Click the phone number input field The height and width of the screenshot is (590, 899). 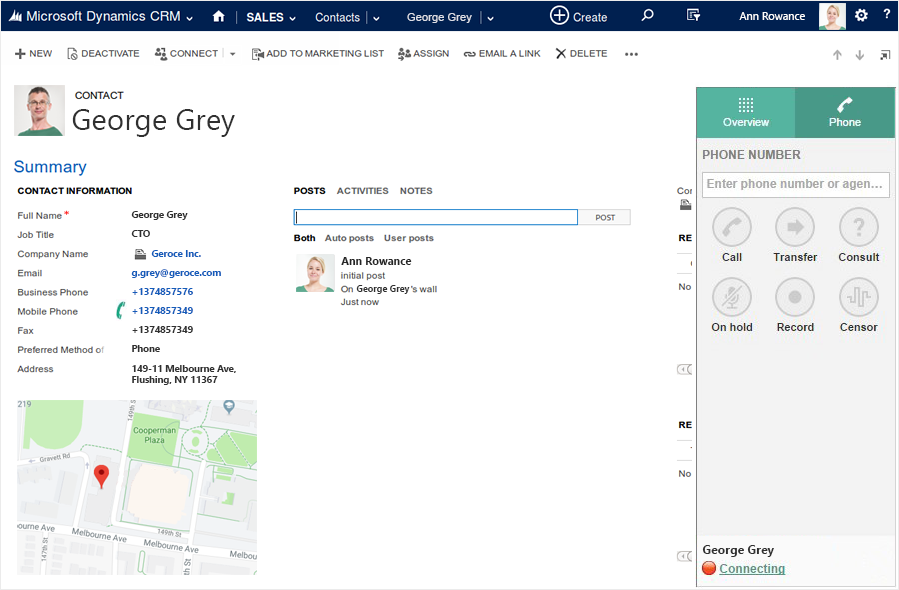(x=796, y=184)
